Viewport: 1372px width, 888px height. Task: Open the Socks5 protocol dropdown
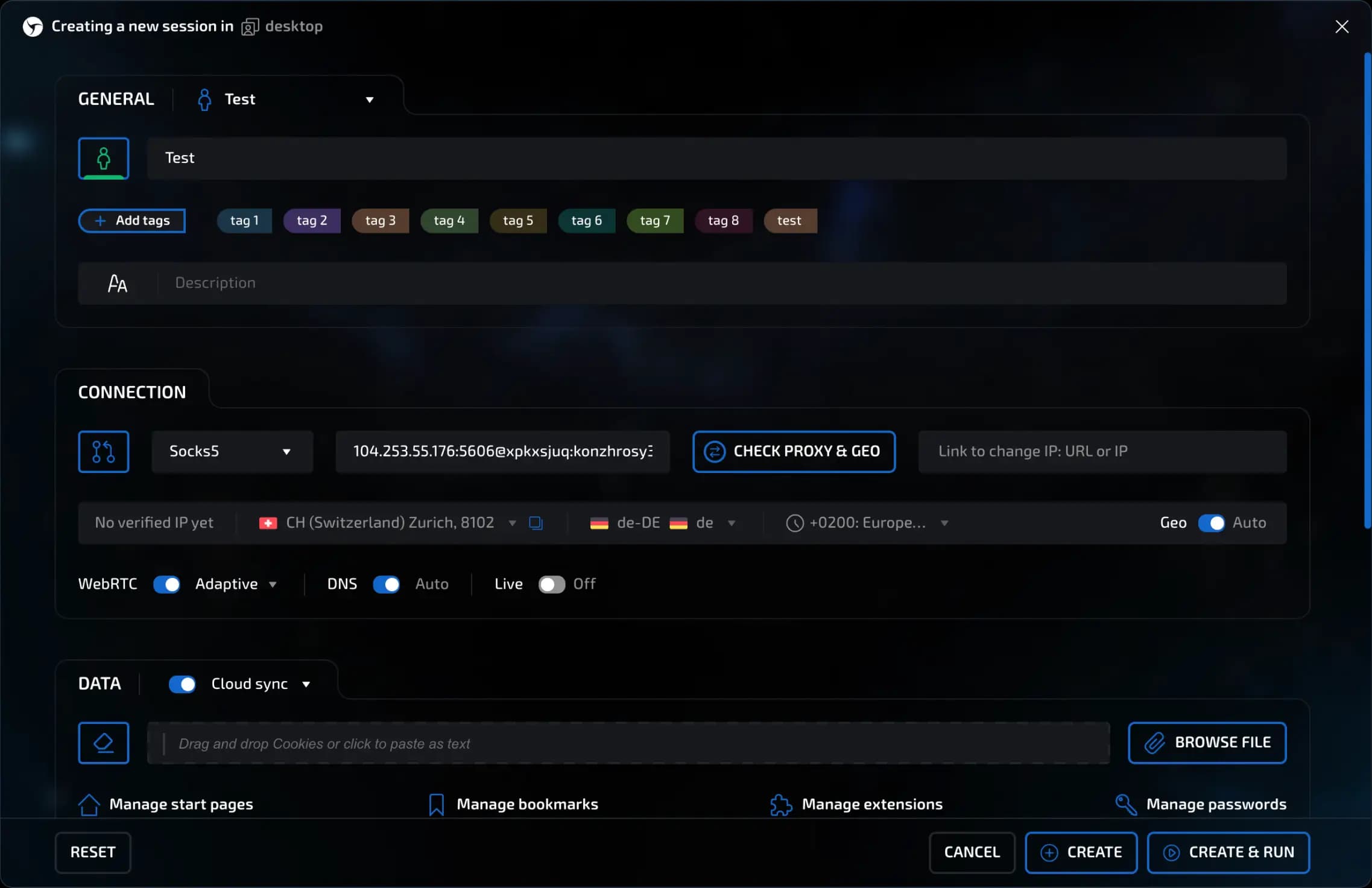232,451
